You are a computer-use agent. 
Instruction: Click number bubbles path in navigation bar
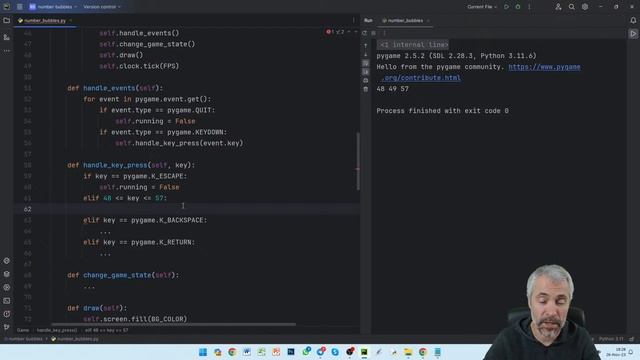[x=25, y=339]
